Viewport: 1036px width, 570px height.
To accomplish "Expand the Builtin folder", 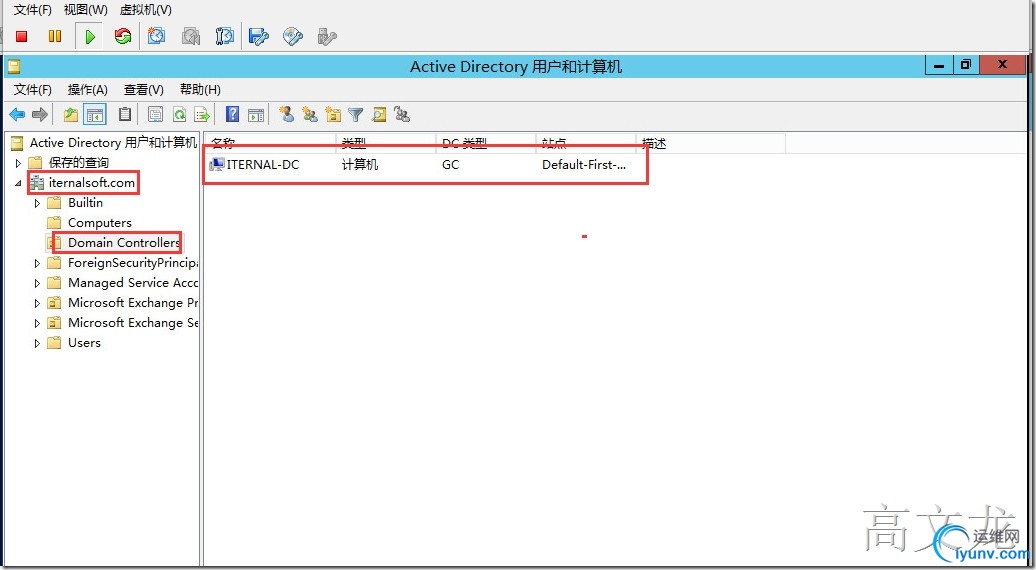I will [x=38, y=203].
